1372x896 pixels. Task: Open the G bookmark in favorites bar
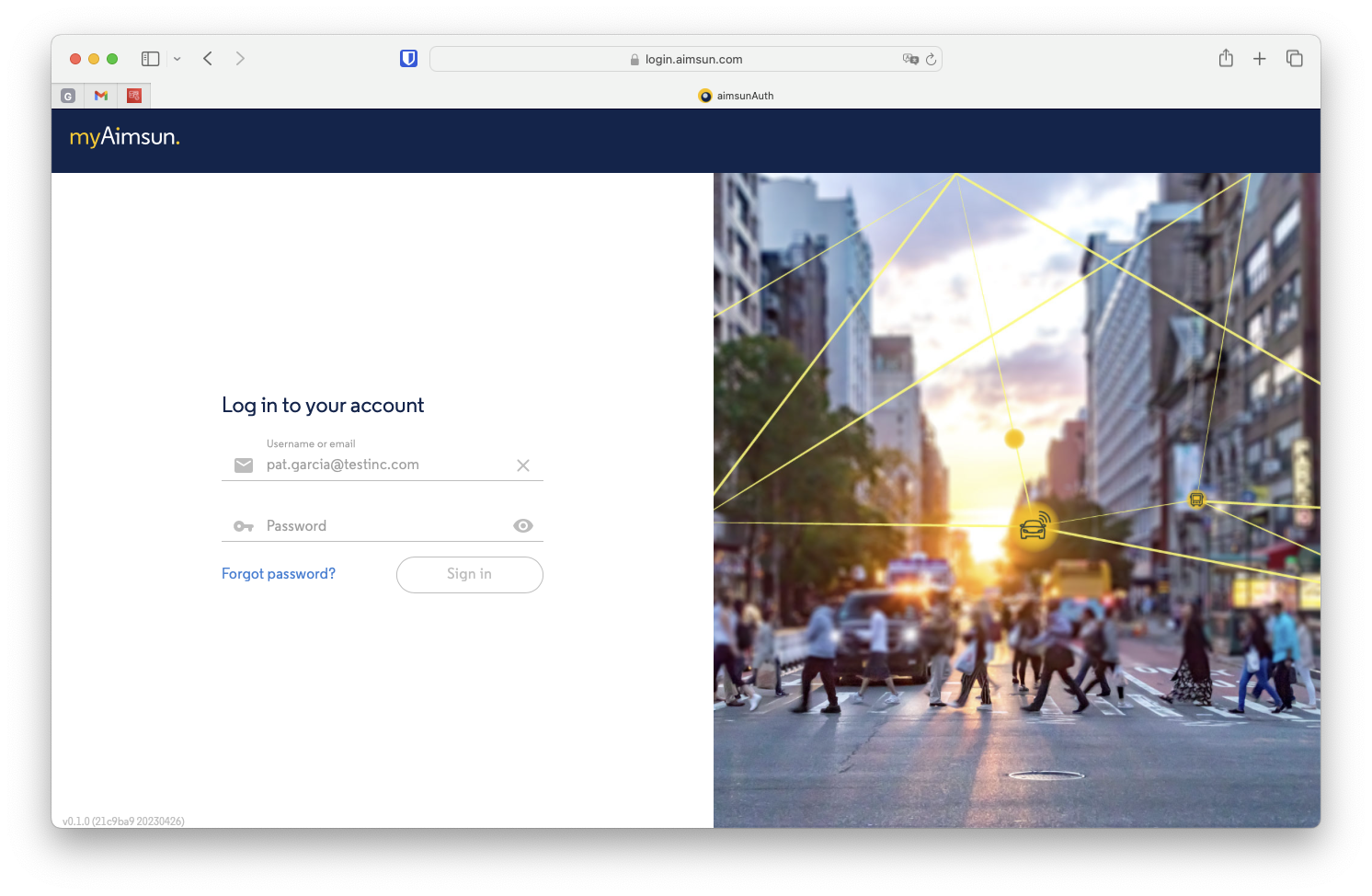pyautogui.click(x=67, y=96)
